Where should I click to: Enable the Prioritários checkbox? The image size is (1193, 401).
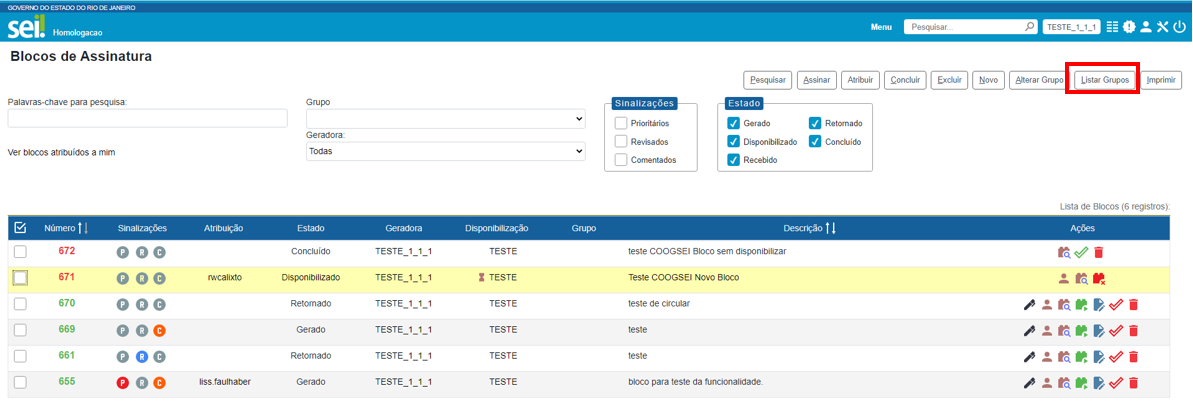point(621,123)
